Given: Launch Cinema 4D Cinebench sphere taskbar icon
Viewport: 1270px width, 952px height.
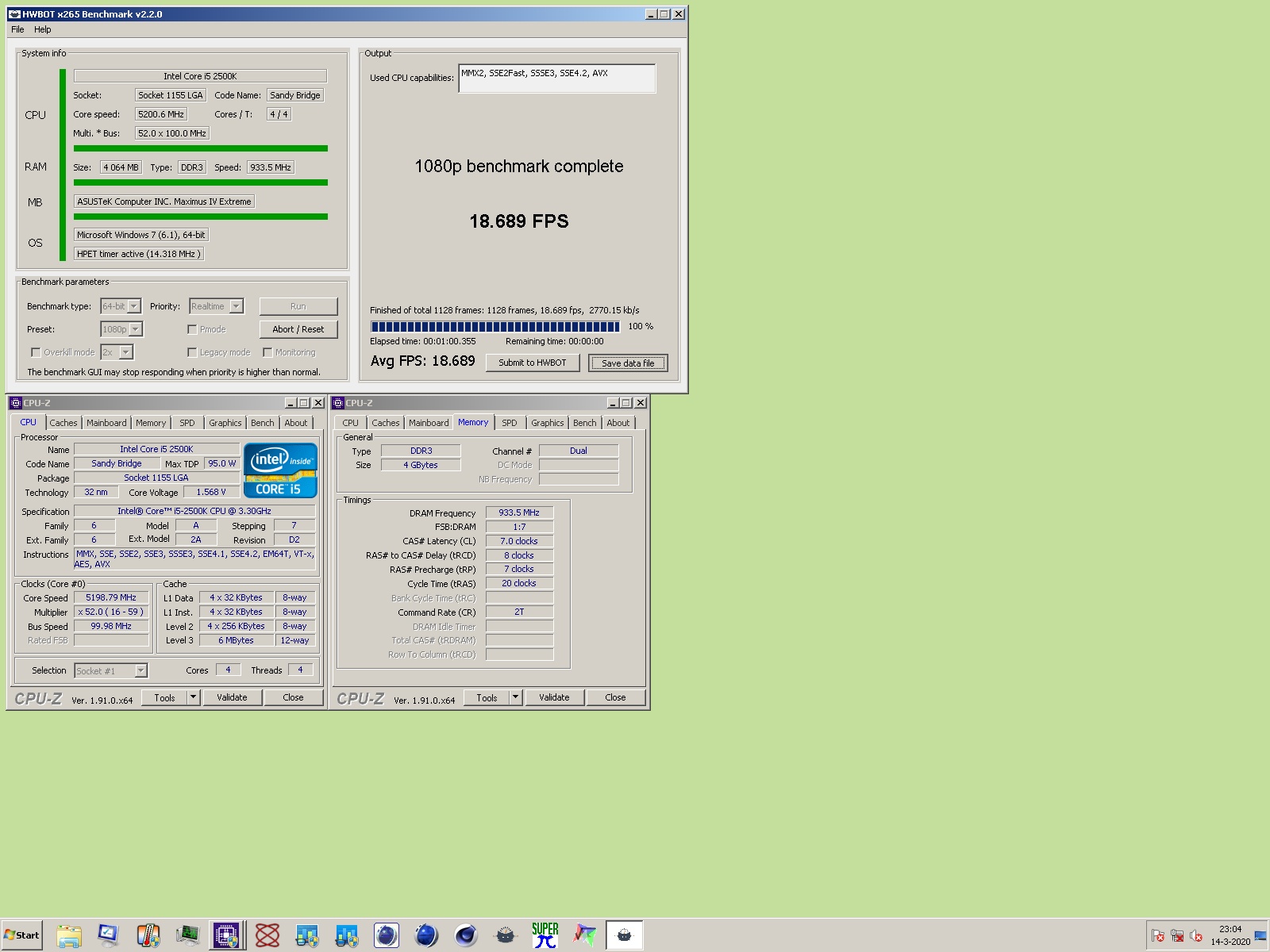Looking at the screenshot, I should 466,935.
